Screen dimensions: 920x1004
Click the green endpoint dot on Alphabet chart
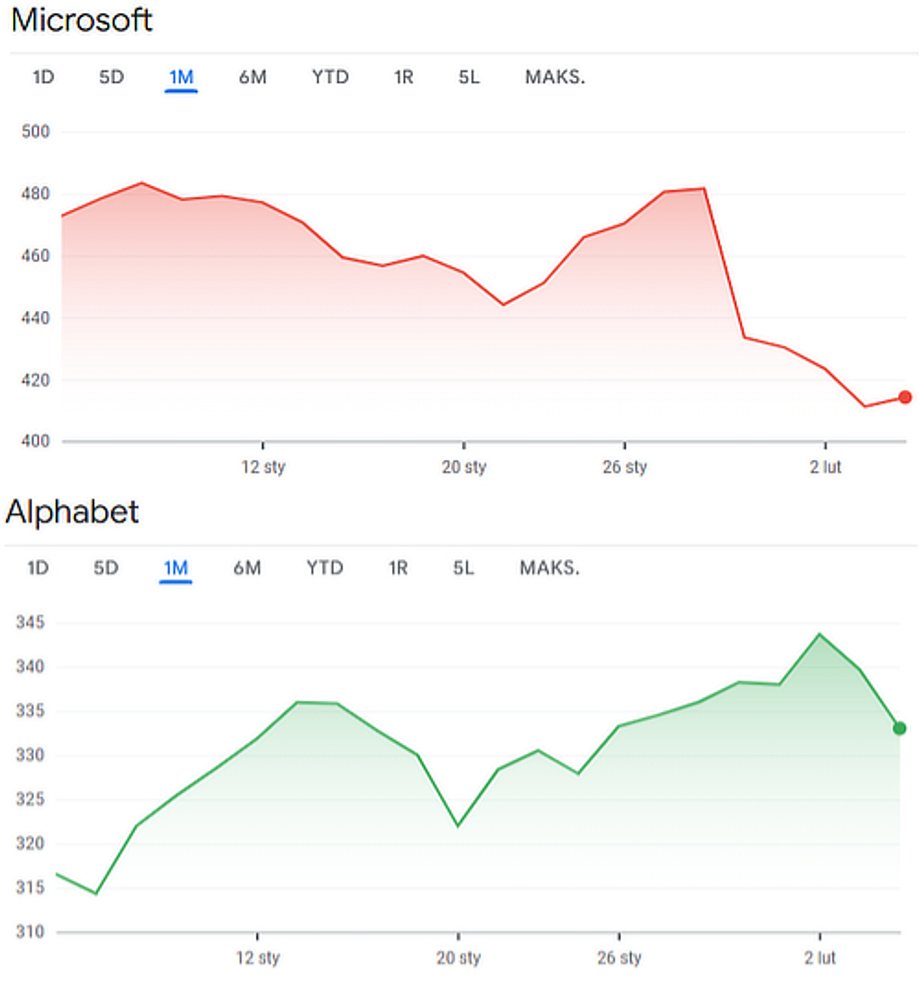899,728
